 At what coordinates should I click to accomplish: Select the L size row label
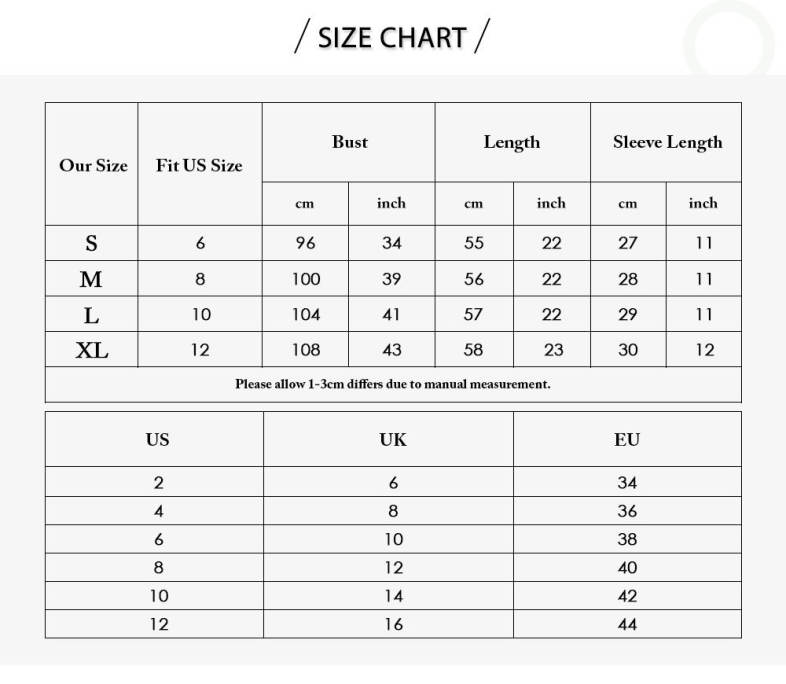pos(91,316)
